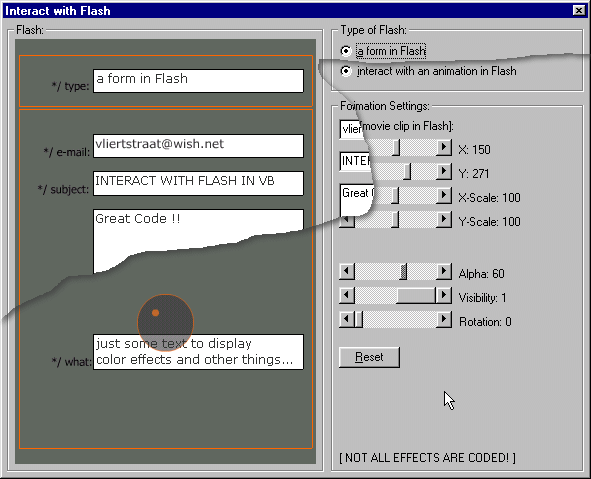Click right arrow of Y position scrollbar
This screenshot has height=479, width=591.
pyautogui.click(x=444, y=171)
